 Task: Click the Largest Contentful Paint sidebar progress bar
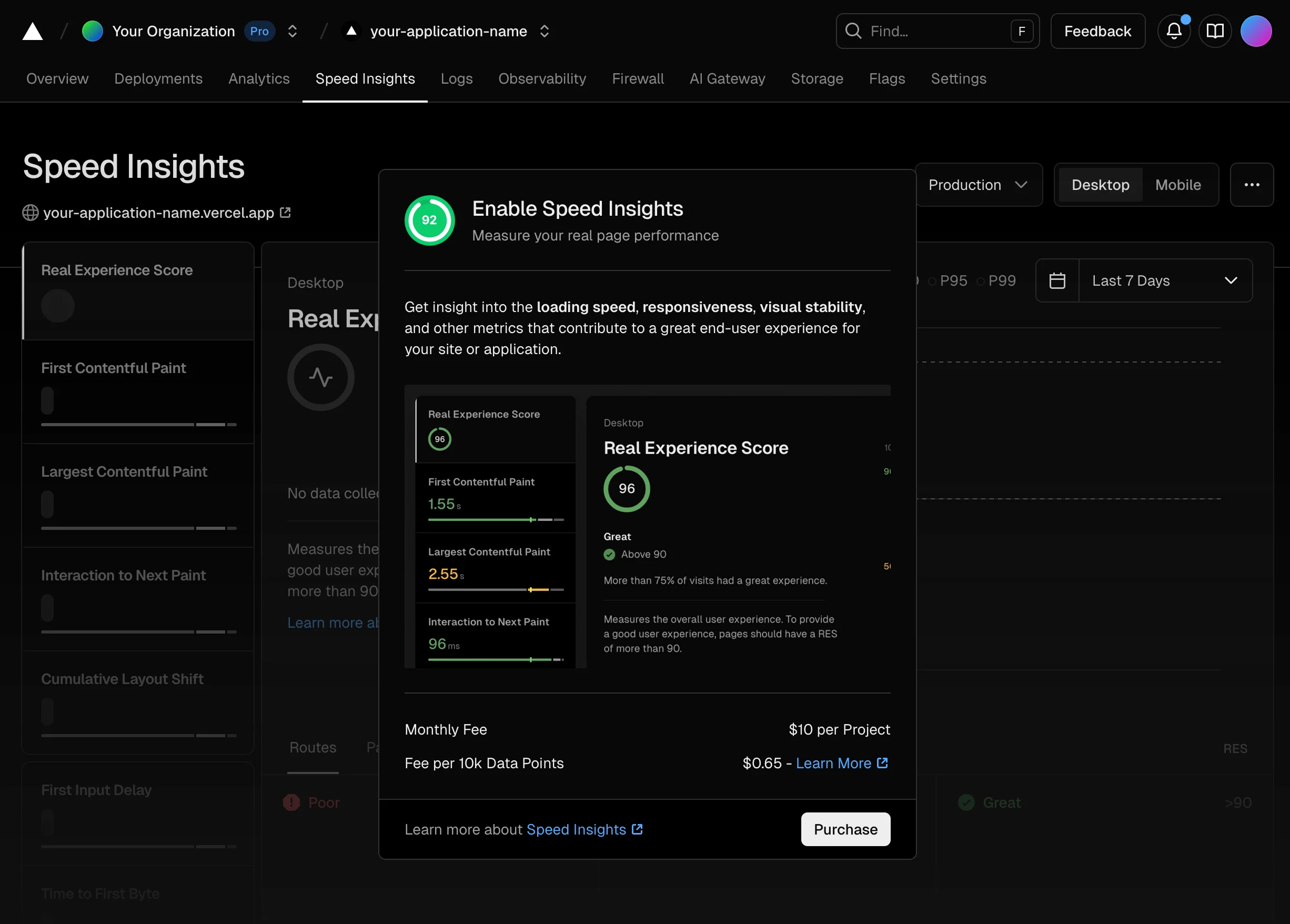(x=138, y=528)
